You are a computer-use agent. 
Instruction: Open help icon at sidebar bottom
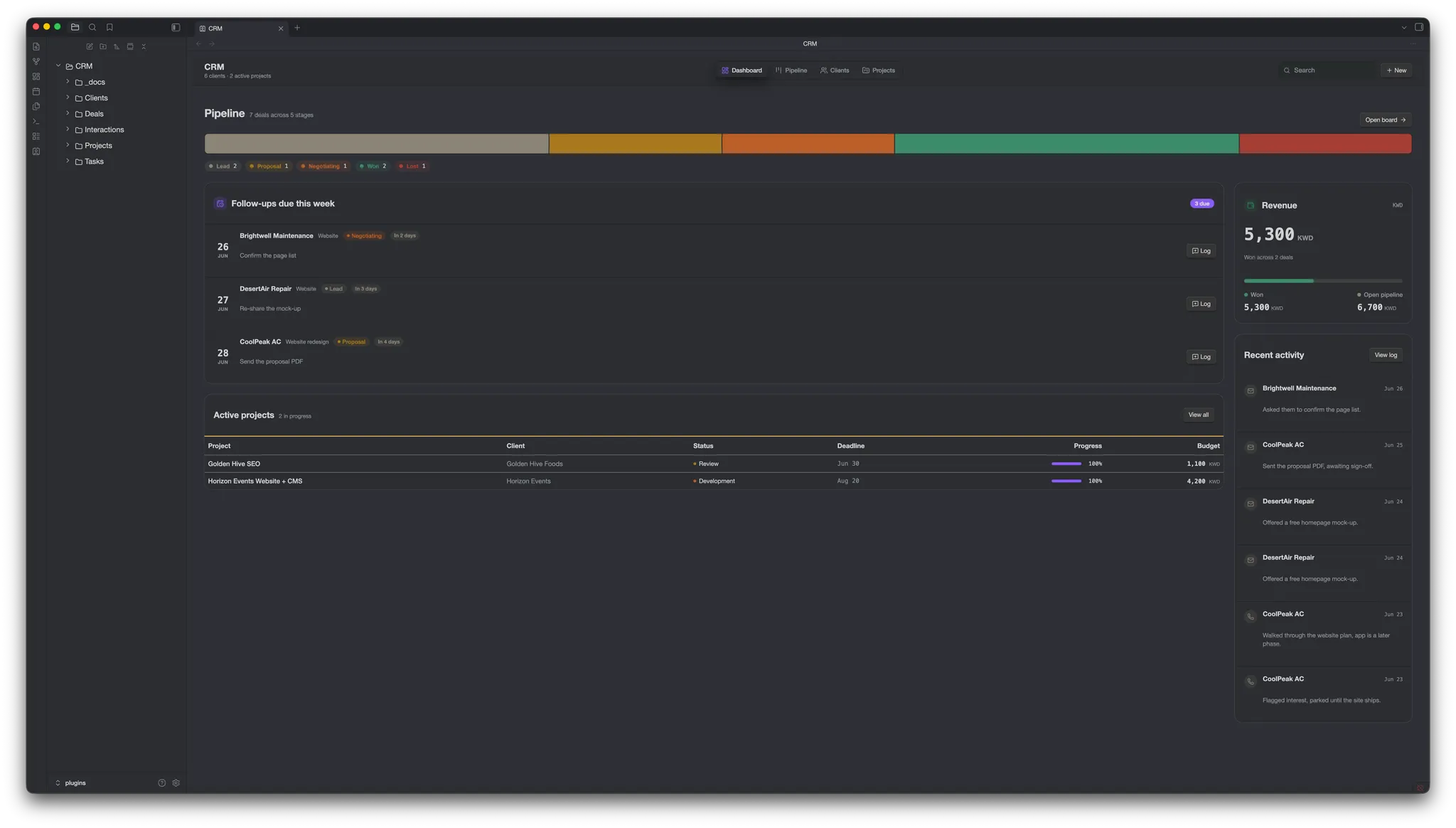161,782
